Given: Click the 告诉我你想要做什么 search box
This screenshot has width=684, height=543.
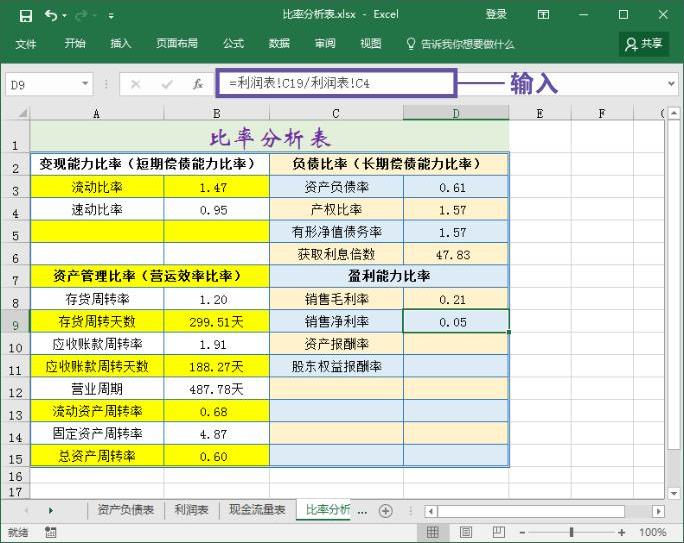Looking at the screenshot, I should pyautogui.click(x=460, y=44).
